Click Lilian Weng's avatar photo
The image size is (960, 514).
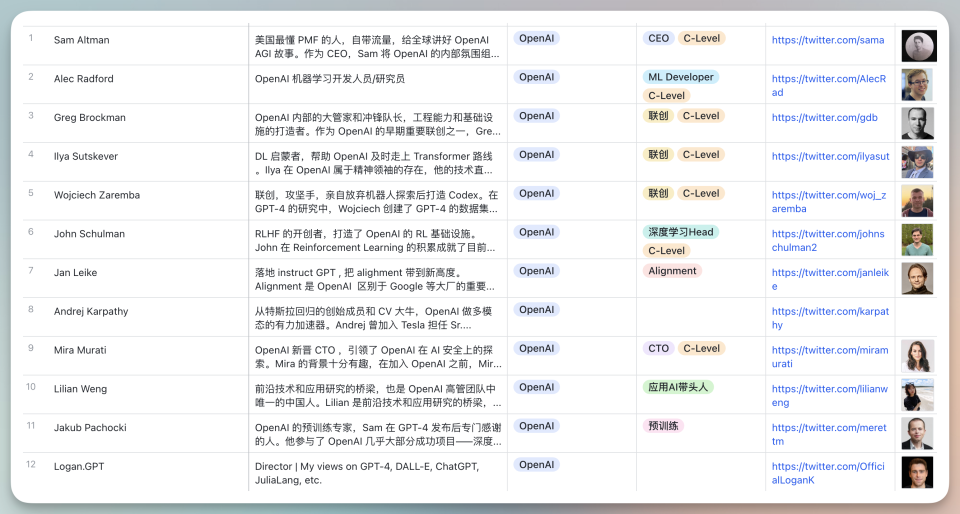coord(917,395)
